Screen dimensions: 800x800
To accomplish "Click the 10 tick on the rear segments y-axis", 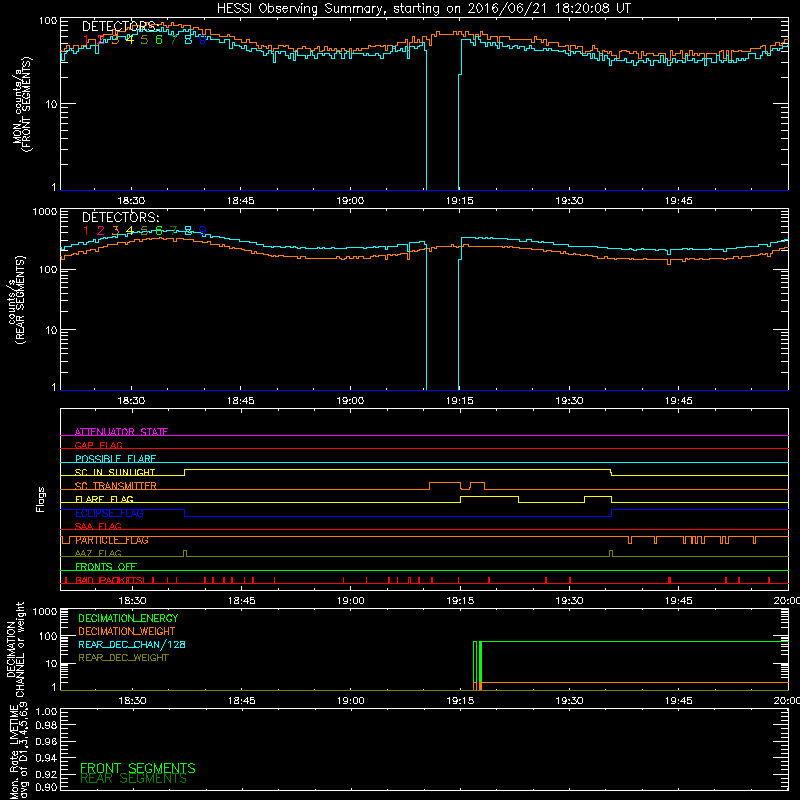I will (52, 330).
